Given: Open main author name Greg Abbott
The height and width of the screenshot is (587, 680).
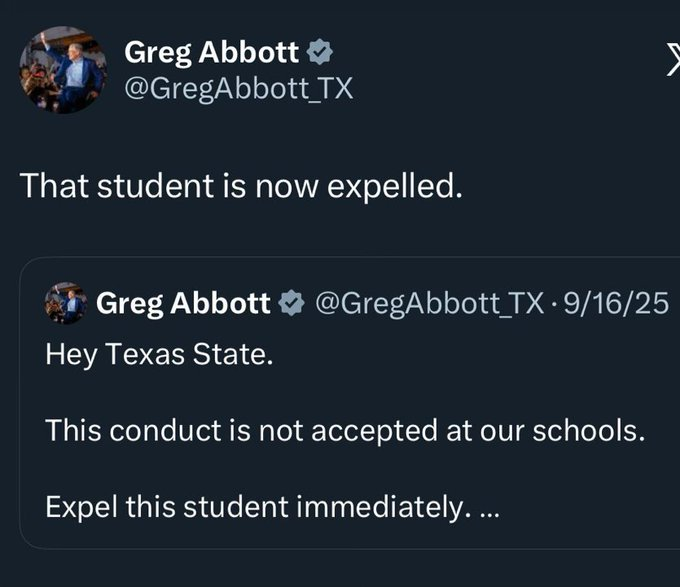Looking at the screenshot, I should click(x=211, y=53).
